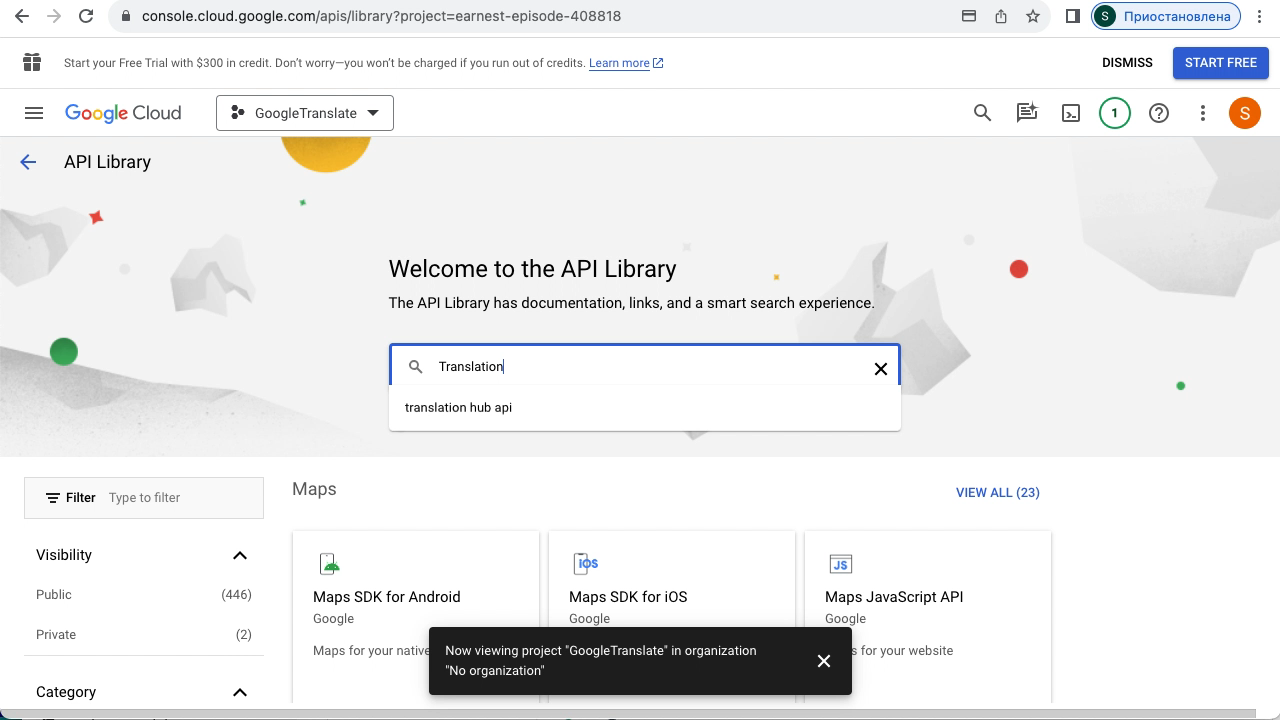Open the help question mark menu

point(1158,113)
